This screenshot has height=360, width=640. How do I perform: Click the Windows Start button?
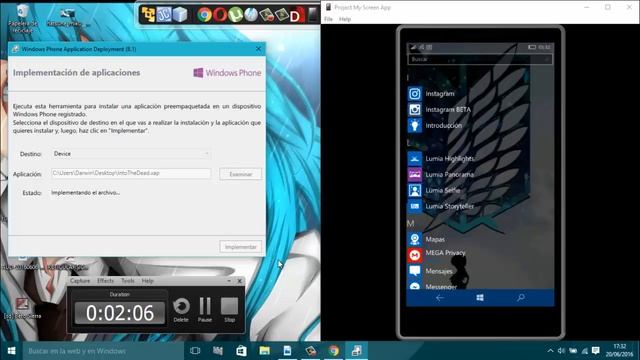click(11, 351)
